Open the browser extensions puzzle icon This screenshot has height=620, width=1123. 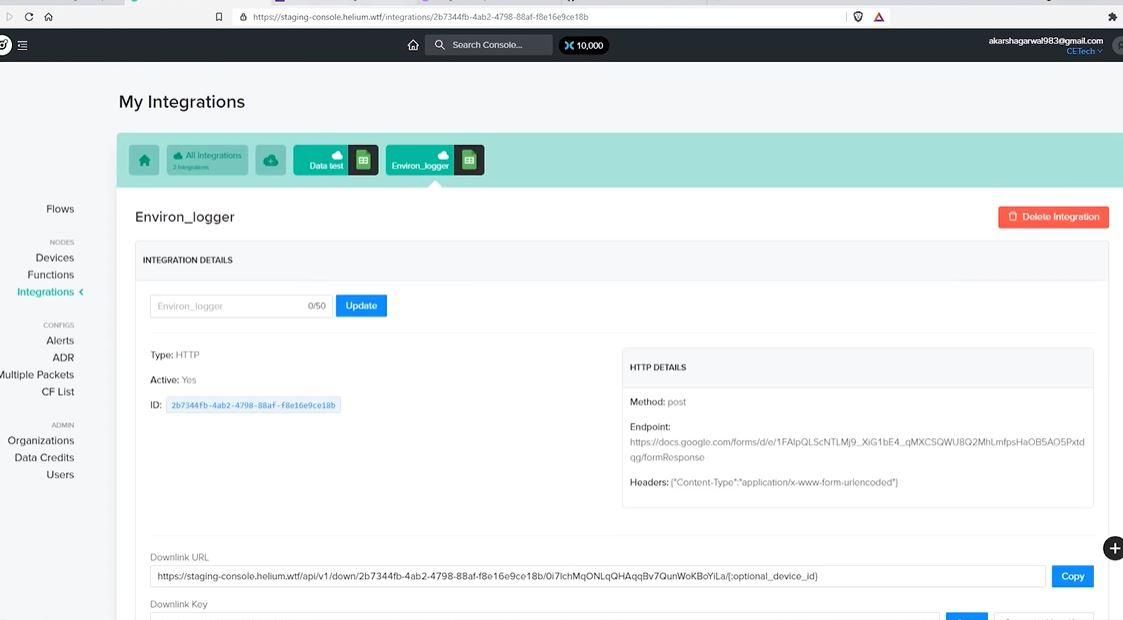(1112, 16)
